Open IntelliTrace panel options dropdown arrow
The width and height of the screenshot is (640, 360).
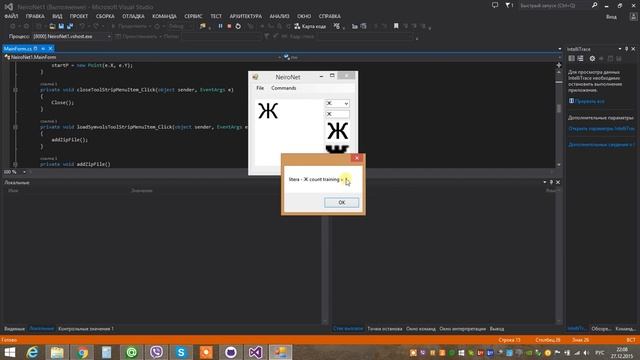(620, 49)
